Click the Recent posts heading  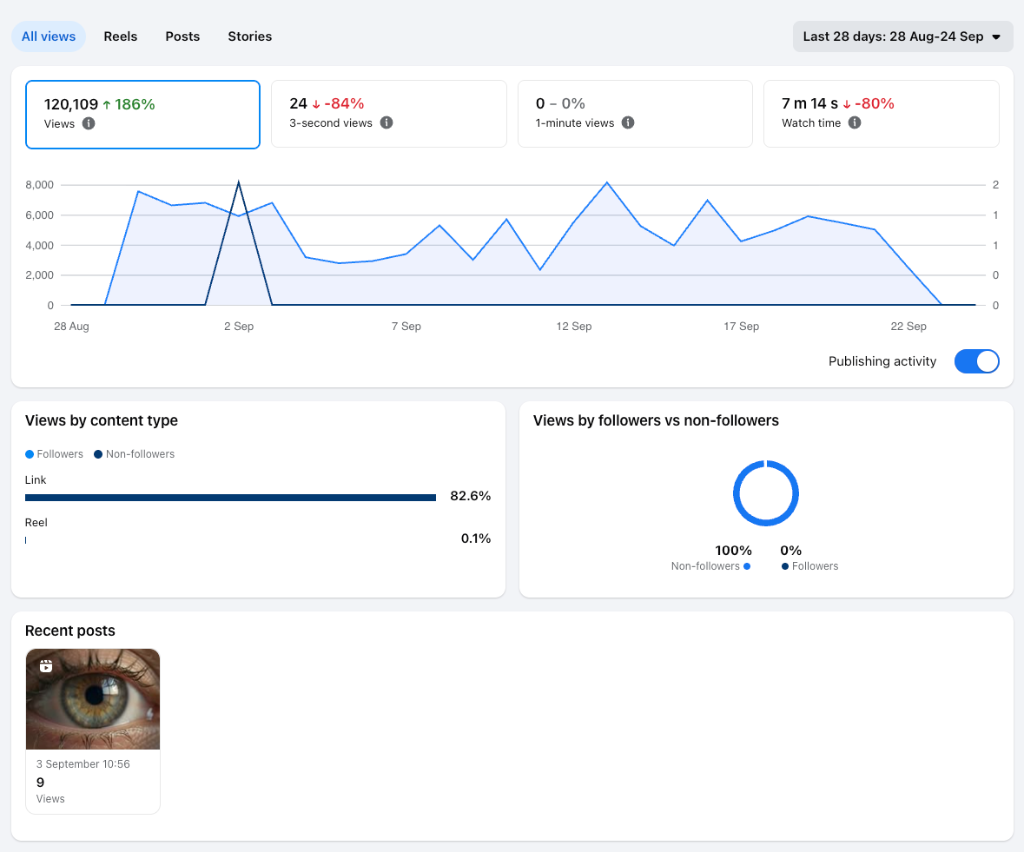70,631
